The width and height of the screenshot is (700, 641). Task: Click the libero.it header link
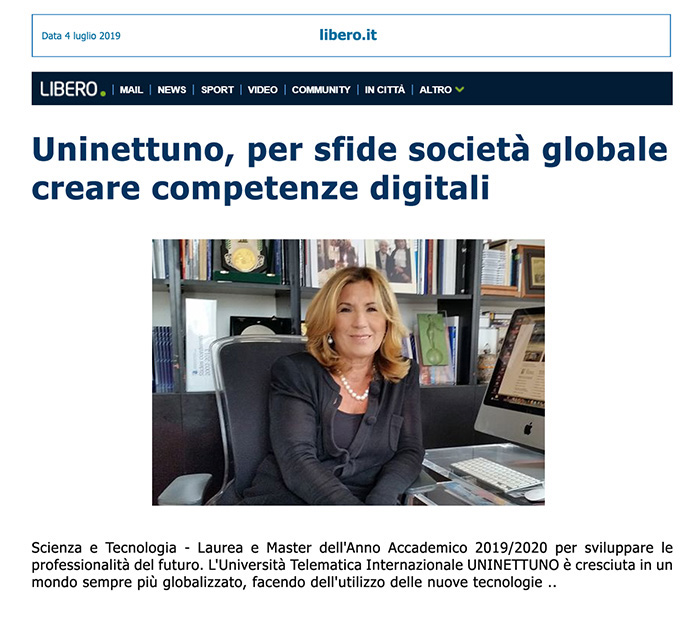tap(348, 35)
